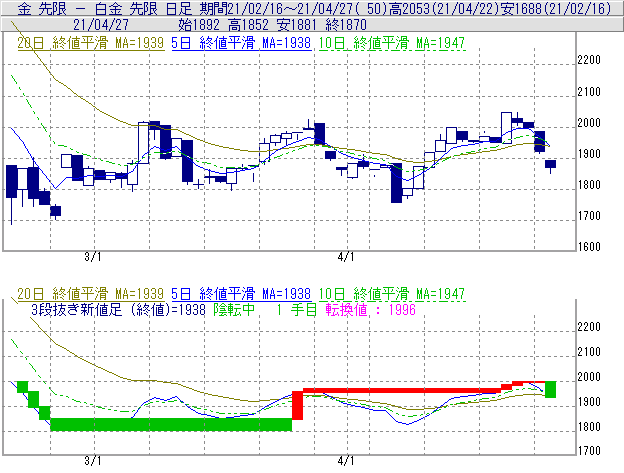
Task: Click the 2000 price label on lower chart
Action: click(x=589, y=377)
